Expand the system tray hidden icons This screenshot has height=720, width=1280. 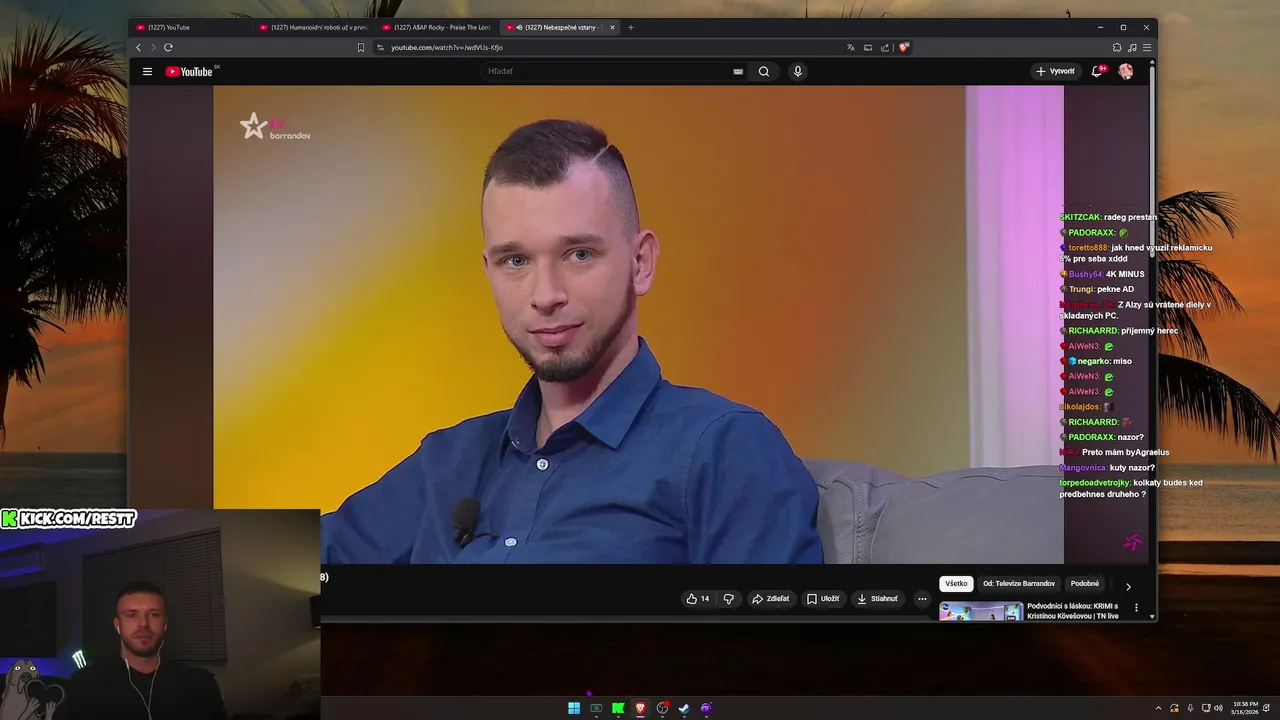[x=1159, y=708]
